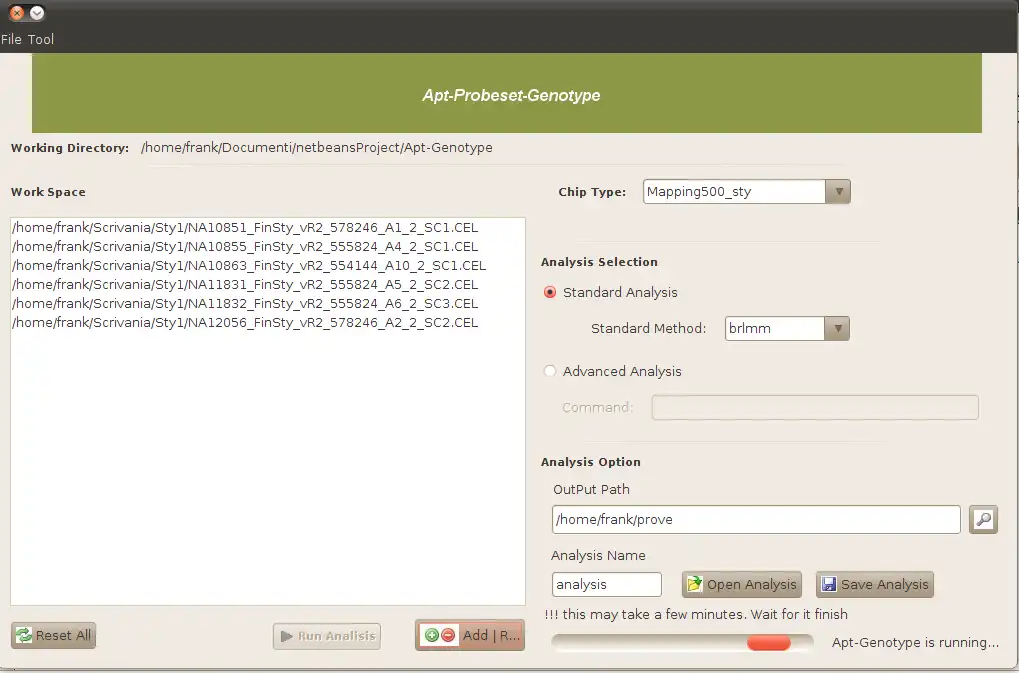This screenshot has height=673, width=1019.
Task: Expand the Standard Method dropdown arrow
Action: (837, 329)
